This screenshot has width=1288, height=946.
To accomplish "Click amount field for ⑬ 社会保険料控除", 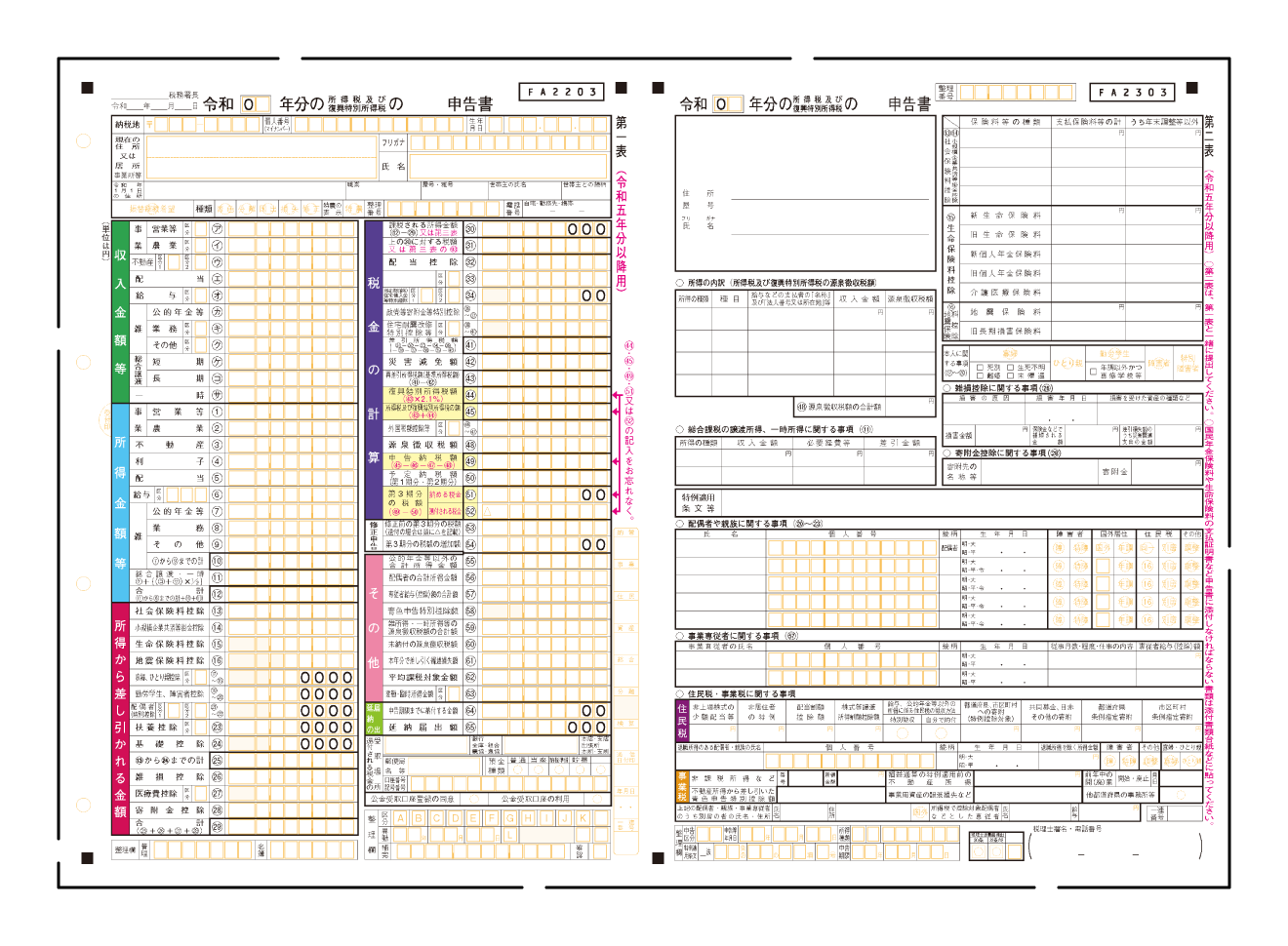I will coord(292,611).
